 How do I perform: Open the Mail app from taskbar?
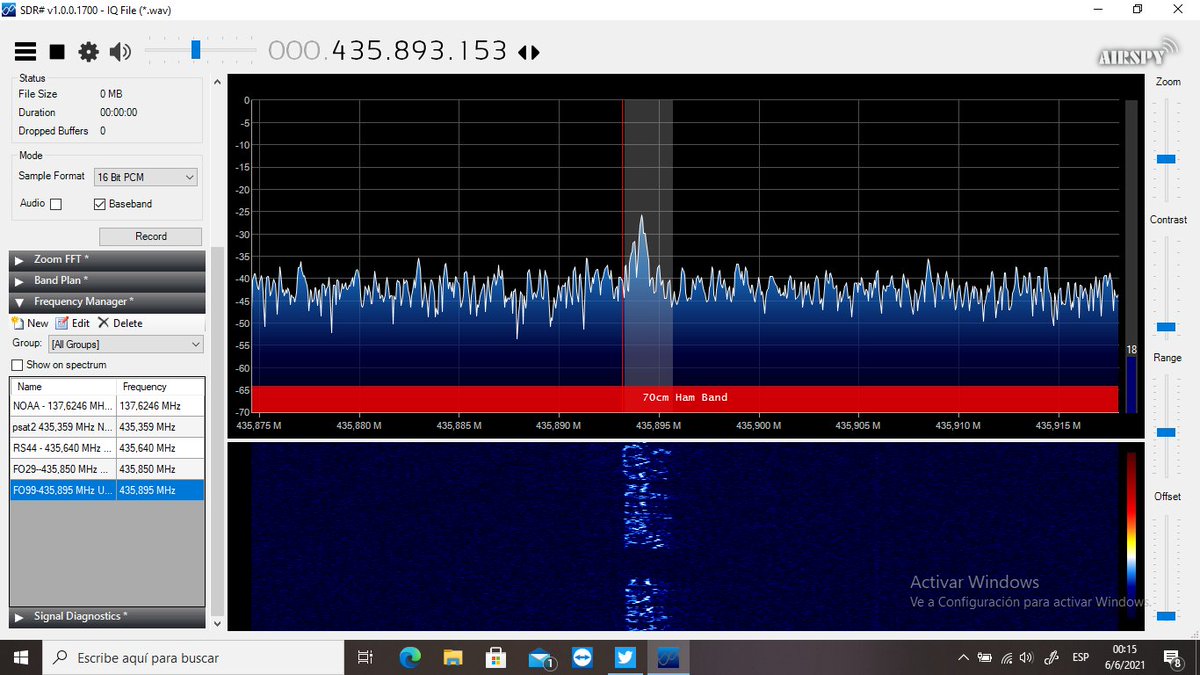point(540,658)
